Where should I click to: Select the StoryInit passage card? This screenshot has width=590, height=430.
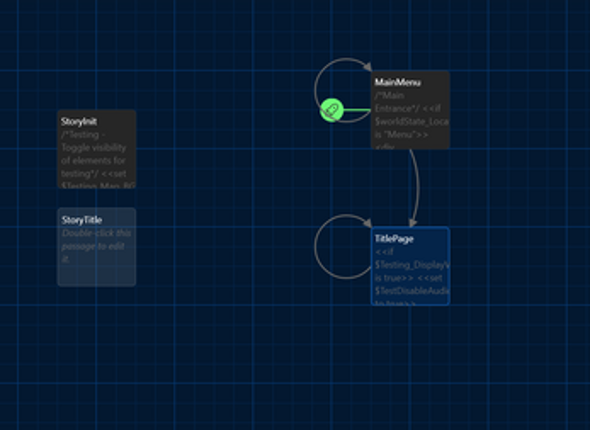[x=97, y=149]
